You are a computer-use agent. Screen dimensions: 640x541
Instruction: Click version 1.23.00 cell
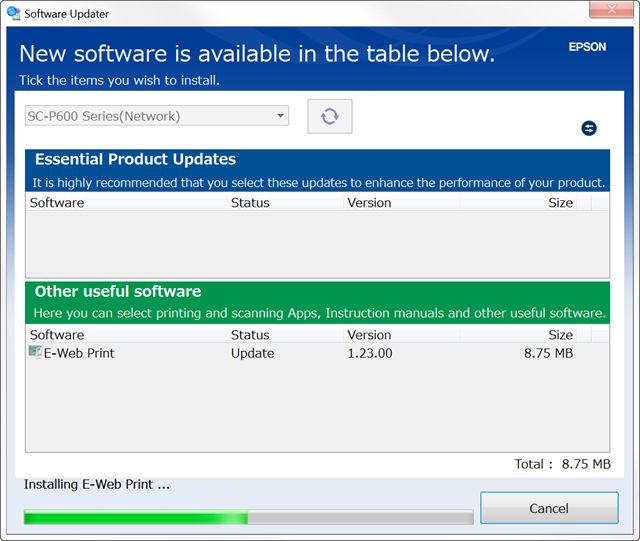(370, 353)
